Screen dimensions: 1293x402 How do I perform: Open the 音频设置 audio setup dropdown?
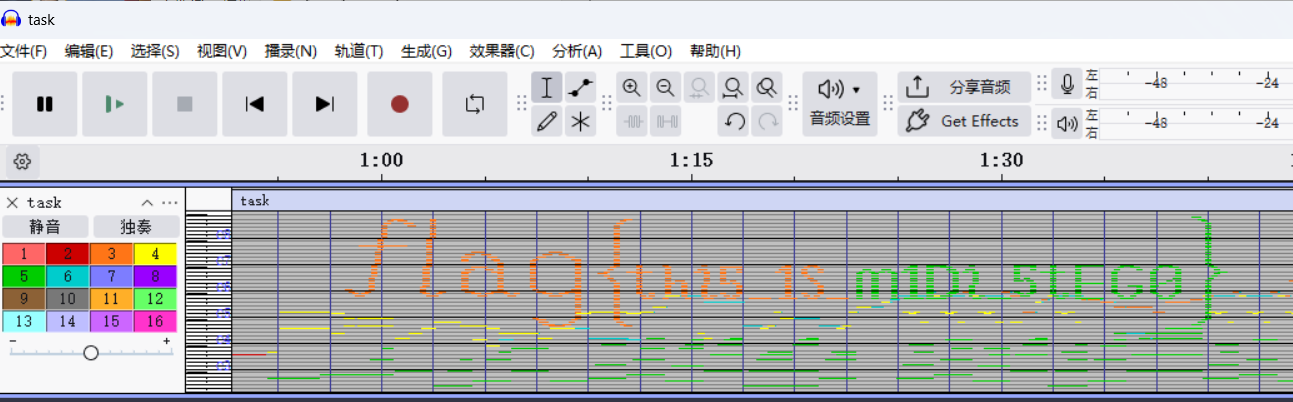click(840, 104)
